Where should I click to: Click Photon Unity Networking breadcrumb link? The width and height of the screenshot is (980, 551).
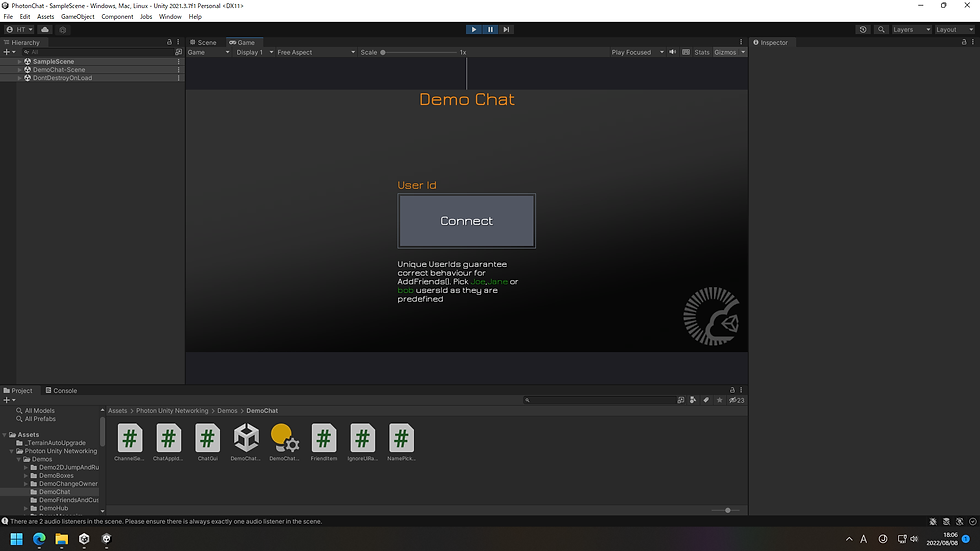(x=172, y=410)
